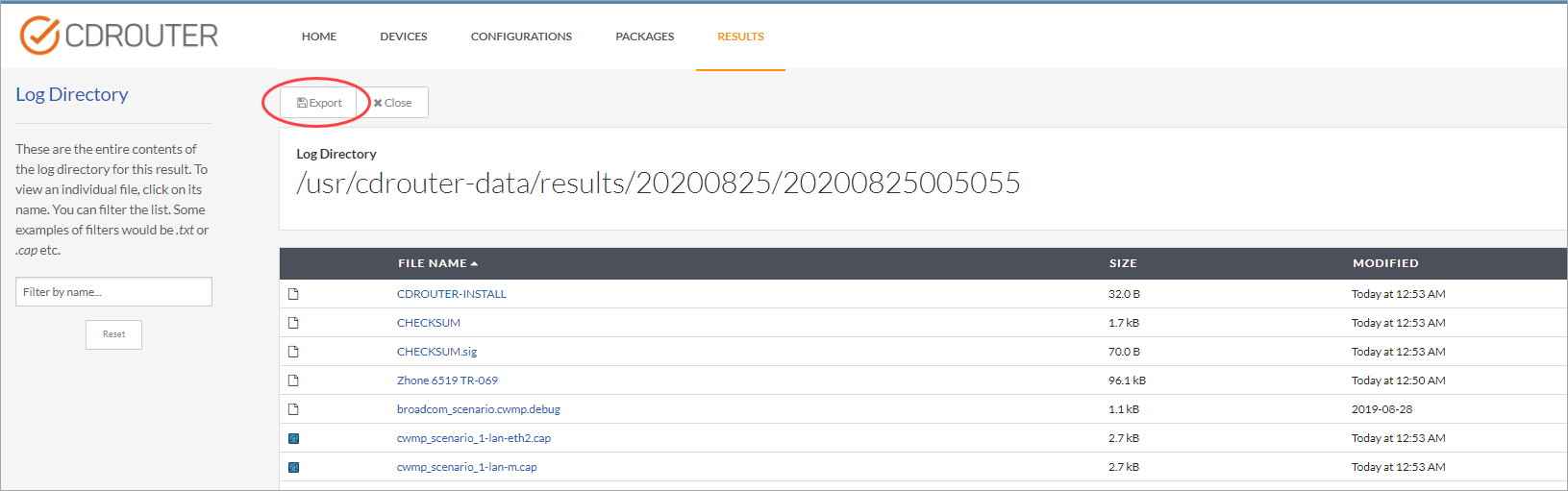The image size is (1568, 491).
Task: Click the 2019-08-28 modified date
Action: point(1381,409)
